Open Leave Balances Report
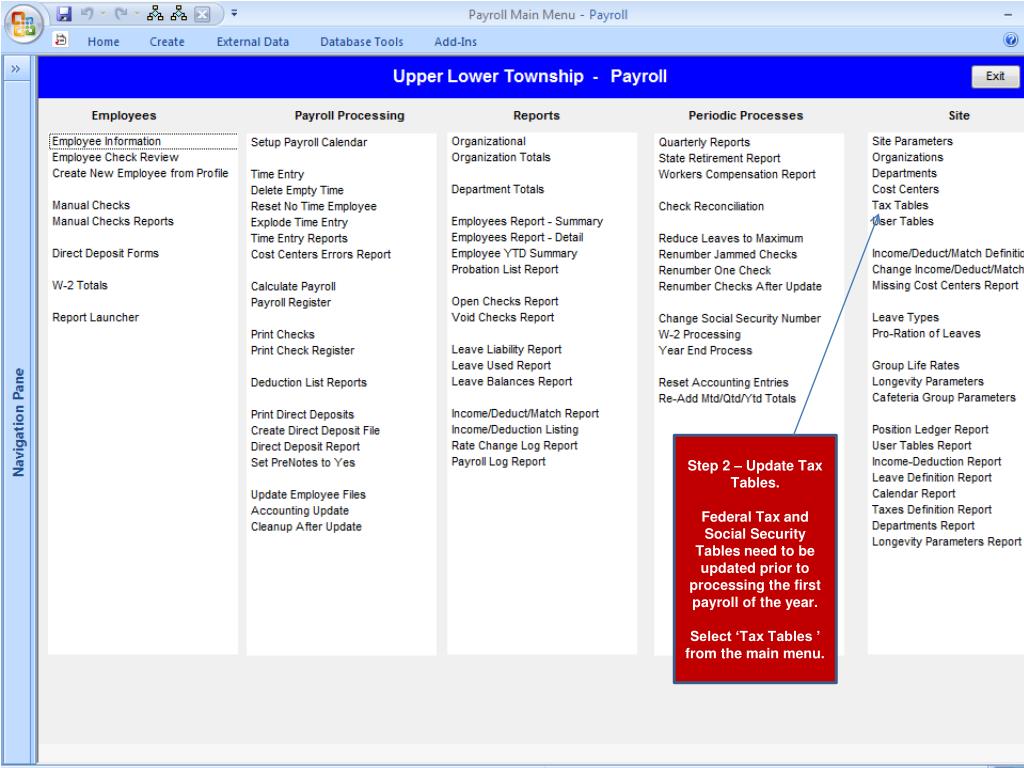Viewport: 1024px width, 768px height. click(511, 381)
